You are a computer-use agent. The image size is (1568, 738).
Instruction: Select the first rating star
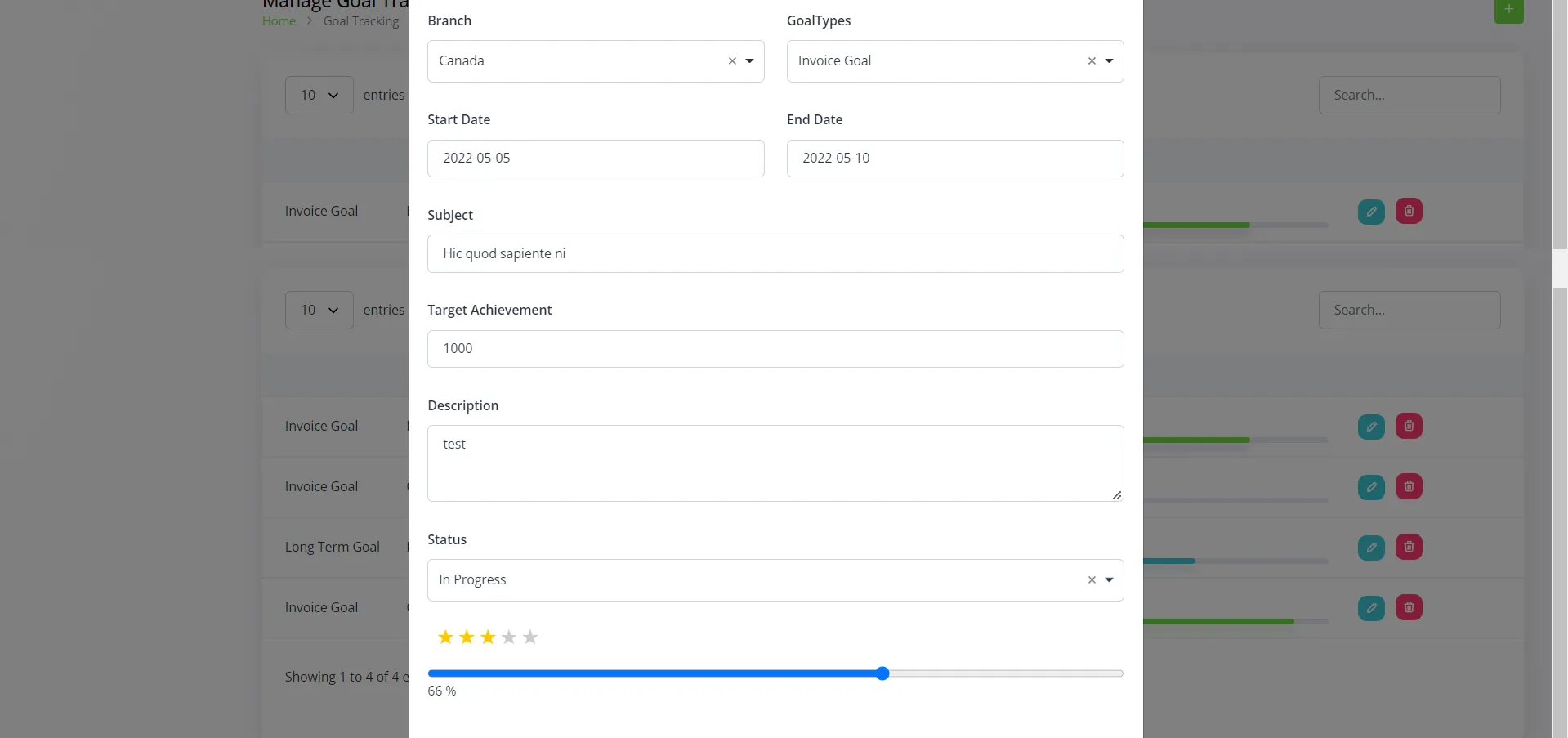(x=445, y=637)
